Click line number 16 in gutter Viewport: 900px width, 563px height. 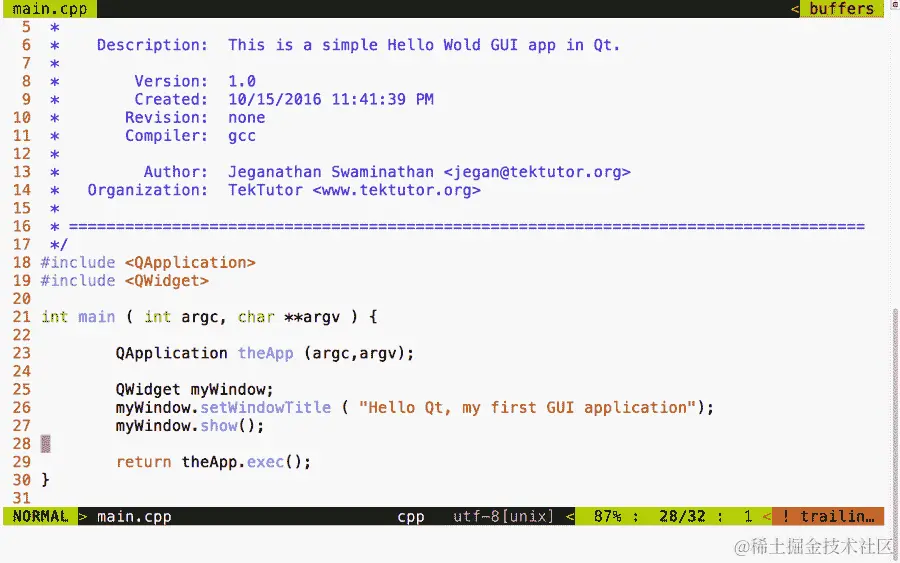(22, 226)
